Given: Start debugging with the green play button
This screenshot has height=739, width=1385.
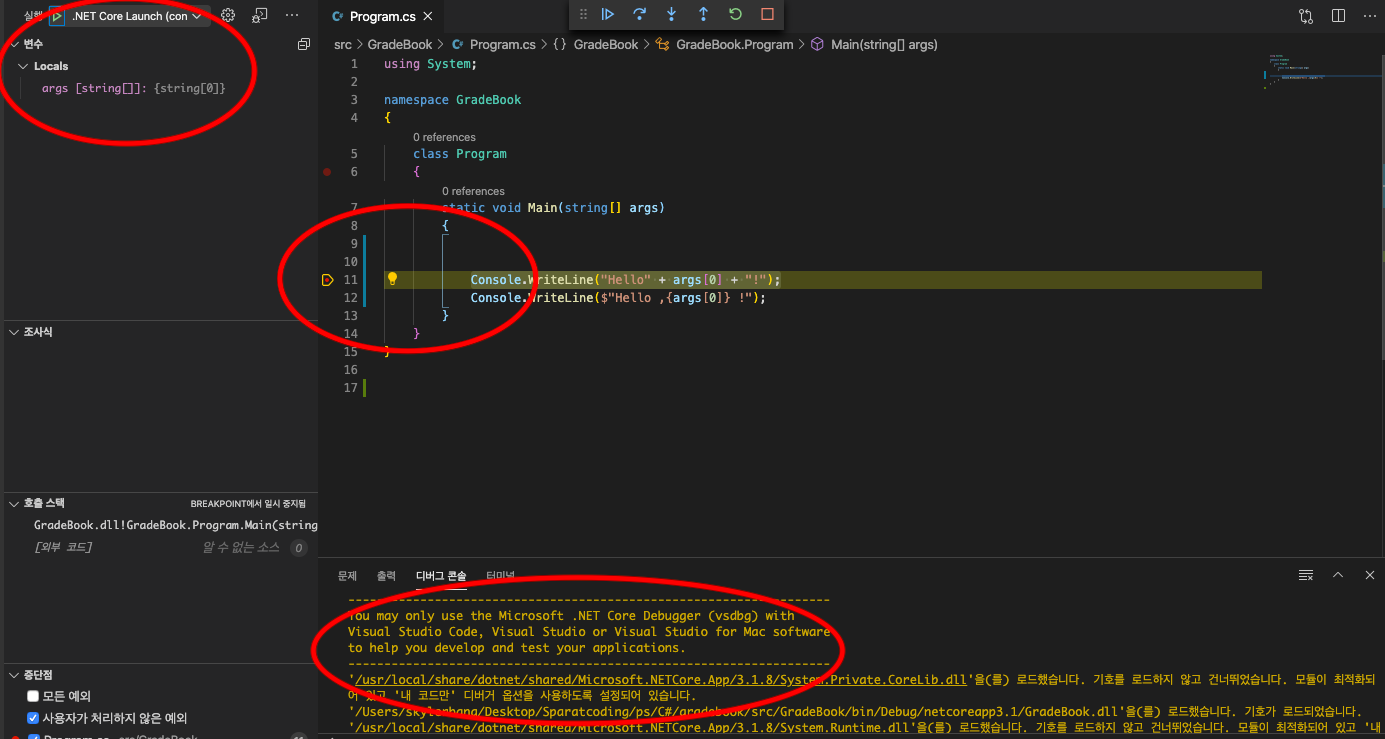Looking at the screenshot, I should [x=56, y=16].
